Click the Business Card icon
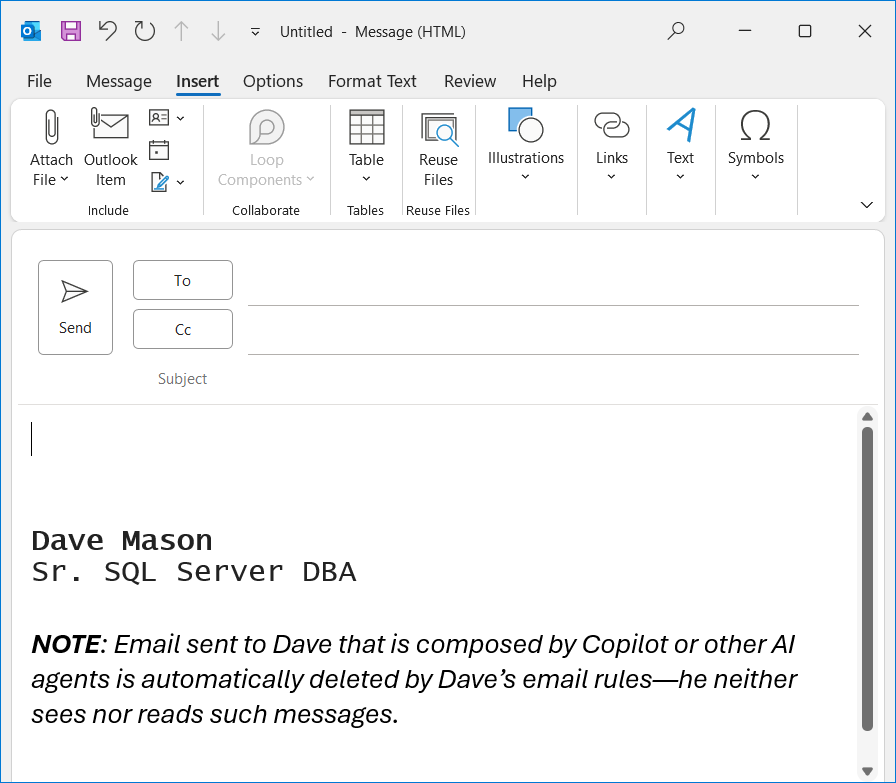 159,118
